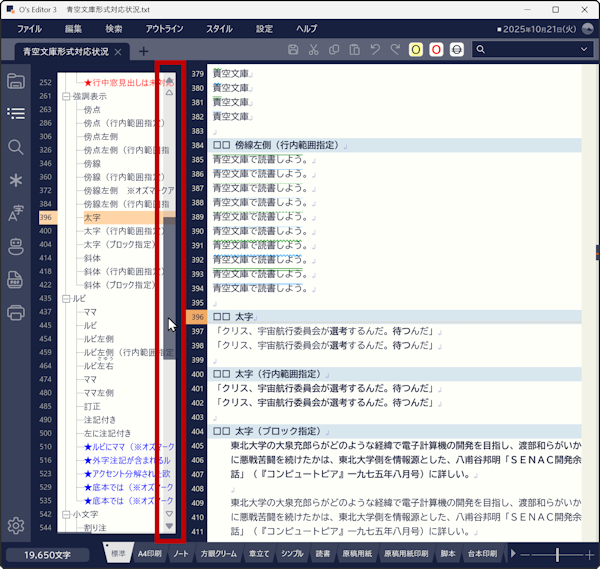600x569 pixels.
Task: Open the アウトライン menu
Action: click(x=163, y=29)
